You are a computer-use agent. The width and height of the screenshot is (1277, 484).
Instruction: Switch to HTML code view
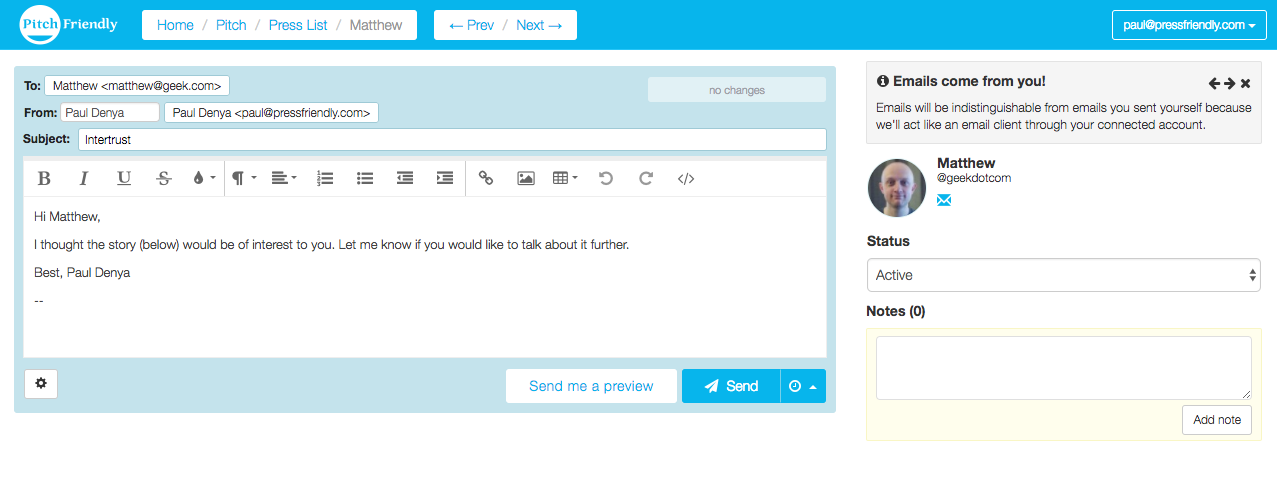coord(686,178)
